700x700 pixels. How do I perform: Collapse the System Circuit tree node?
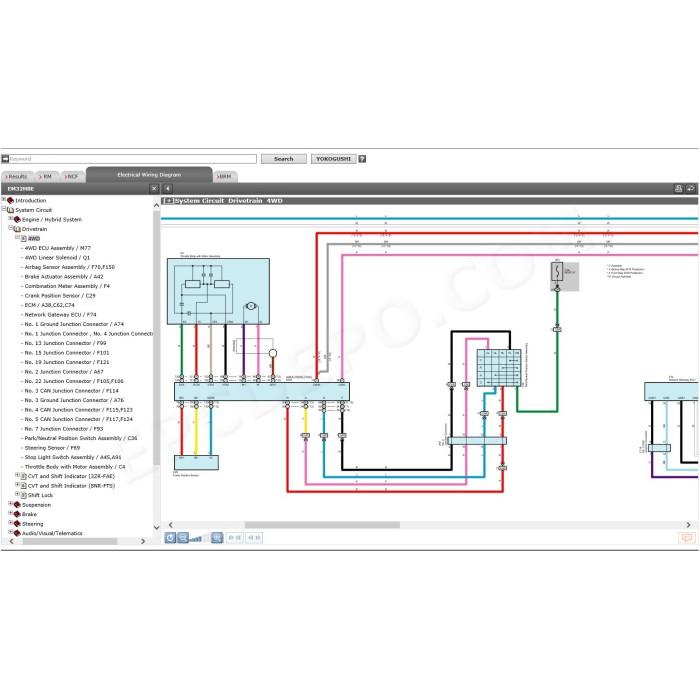[4, 209]
